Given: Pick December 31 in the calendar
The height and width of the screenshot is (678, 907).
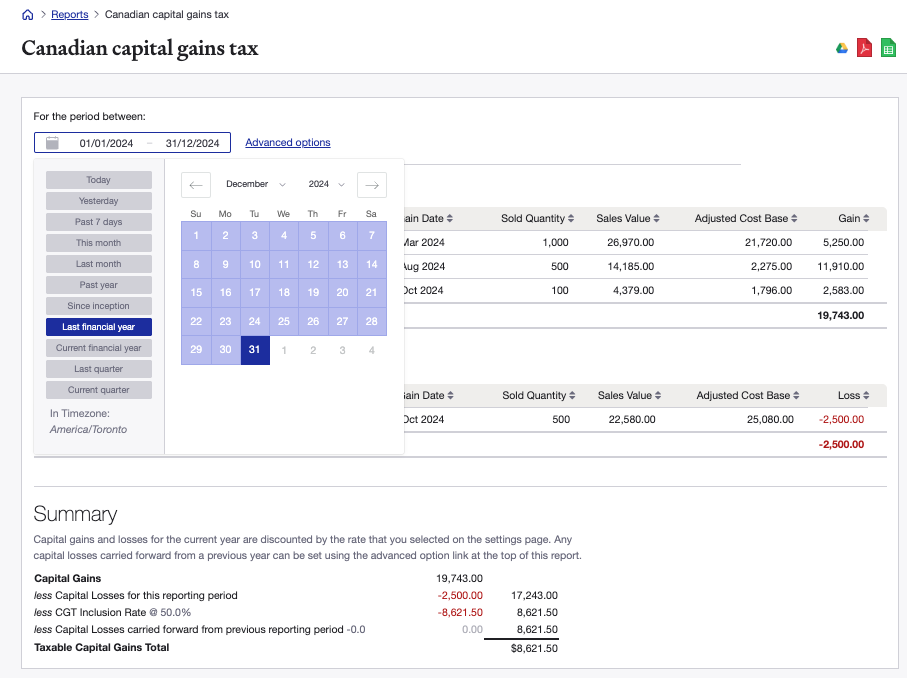Looking at the screenshot, I should [x=255, y=350].
